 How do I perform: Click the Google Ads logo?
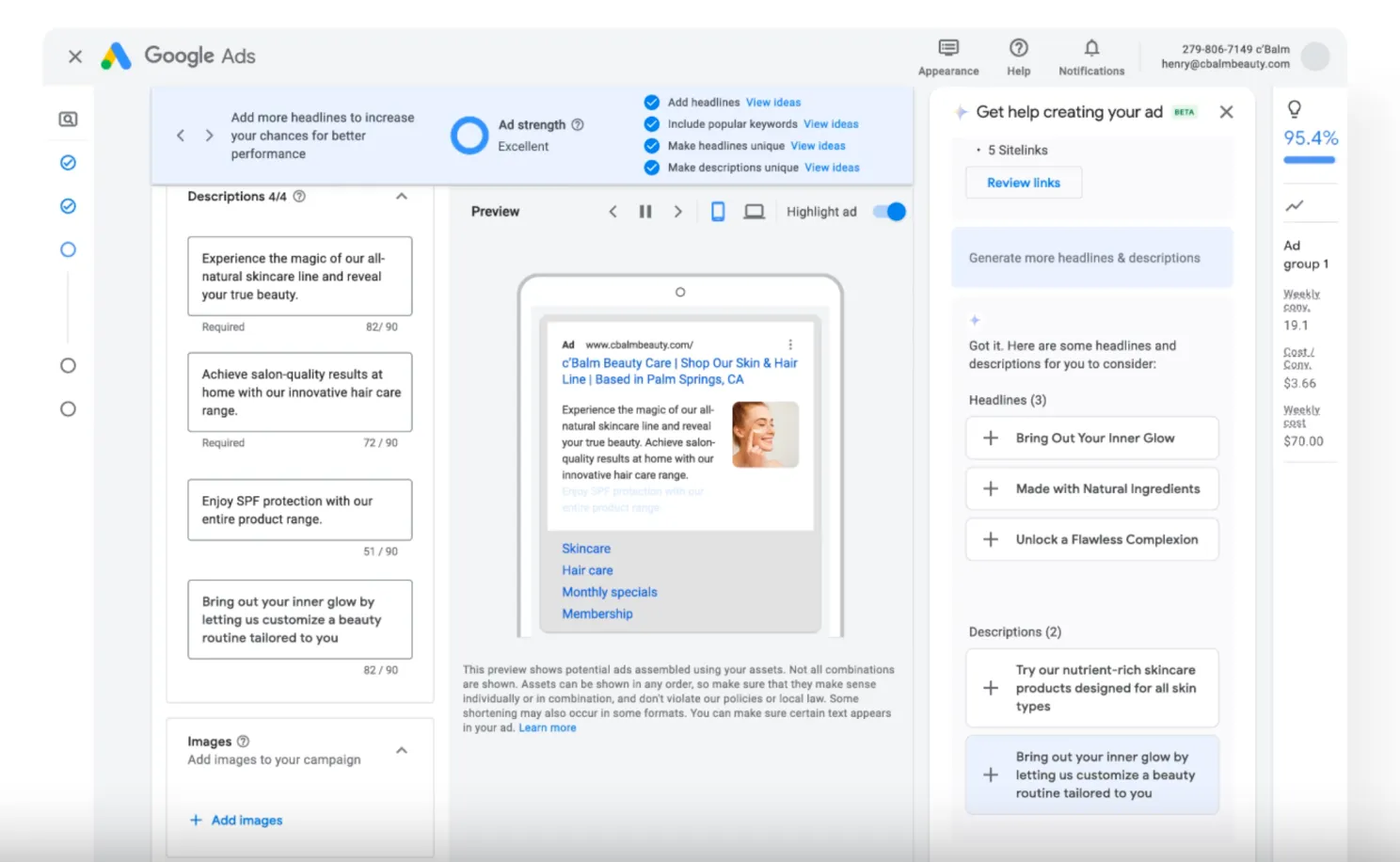tap(179, 56)
